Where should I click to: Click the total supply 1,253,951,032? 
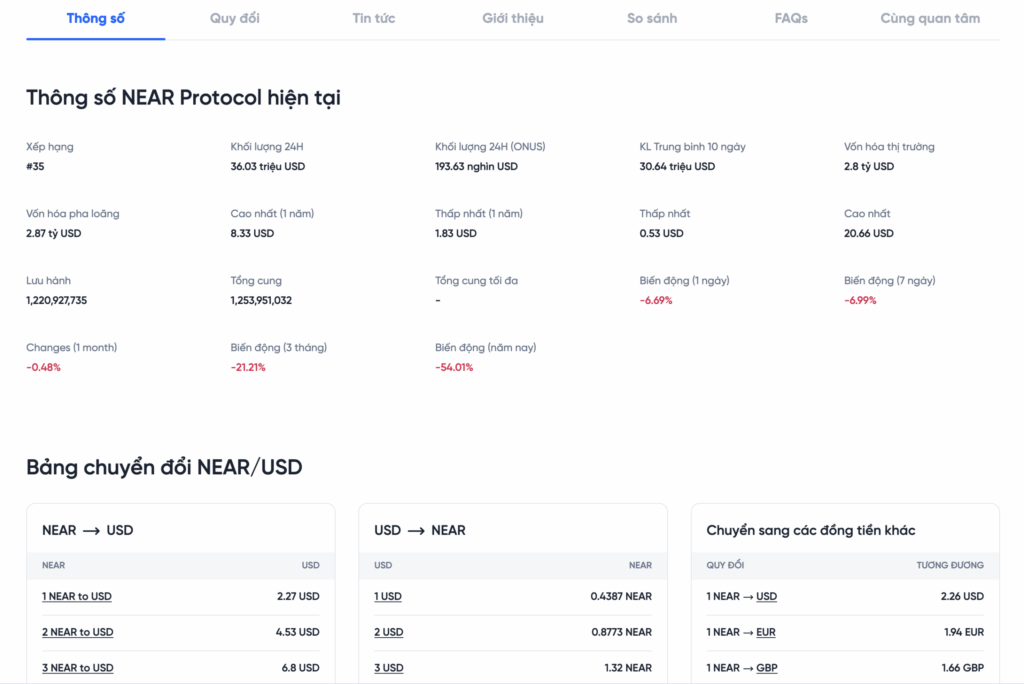click(x=261, y=301)
